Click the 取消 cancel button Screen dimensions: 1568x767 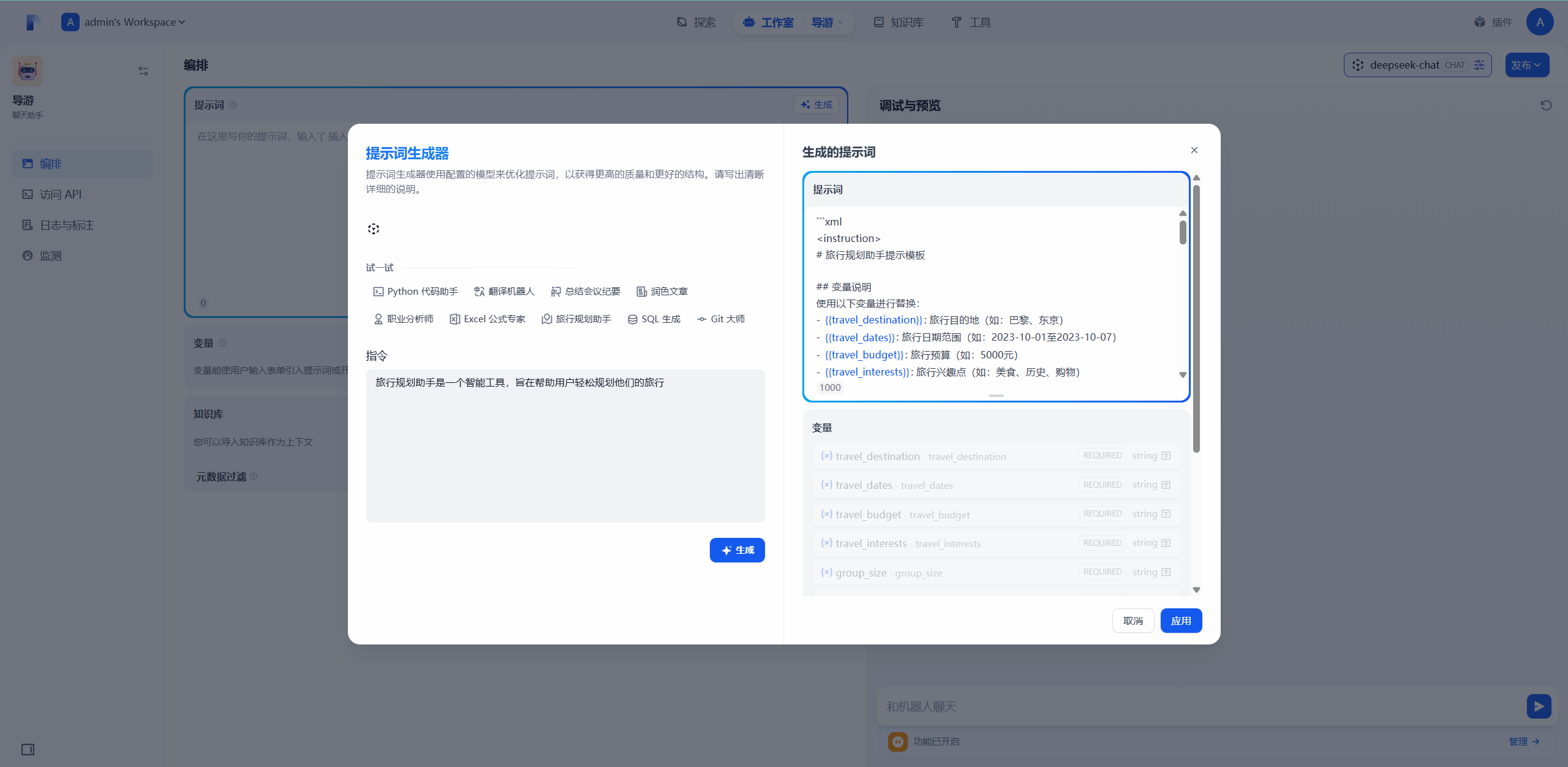click(x=1133, y=621)
